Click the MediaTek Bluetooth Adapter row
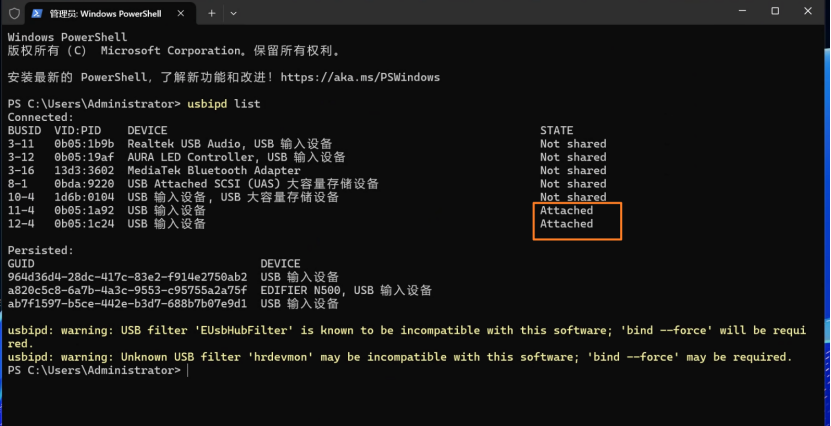This screenshot has height=426, width=831. pos(213,171)
